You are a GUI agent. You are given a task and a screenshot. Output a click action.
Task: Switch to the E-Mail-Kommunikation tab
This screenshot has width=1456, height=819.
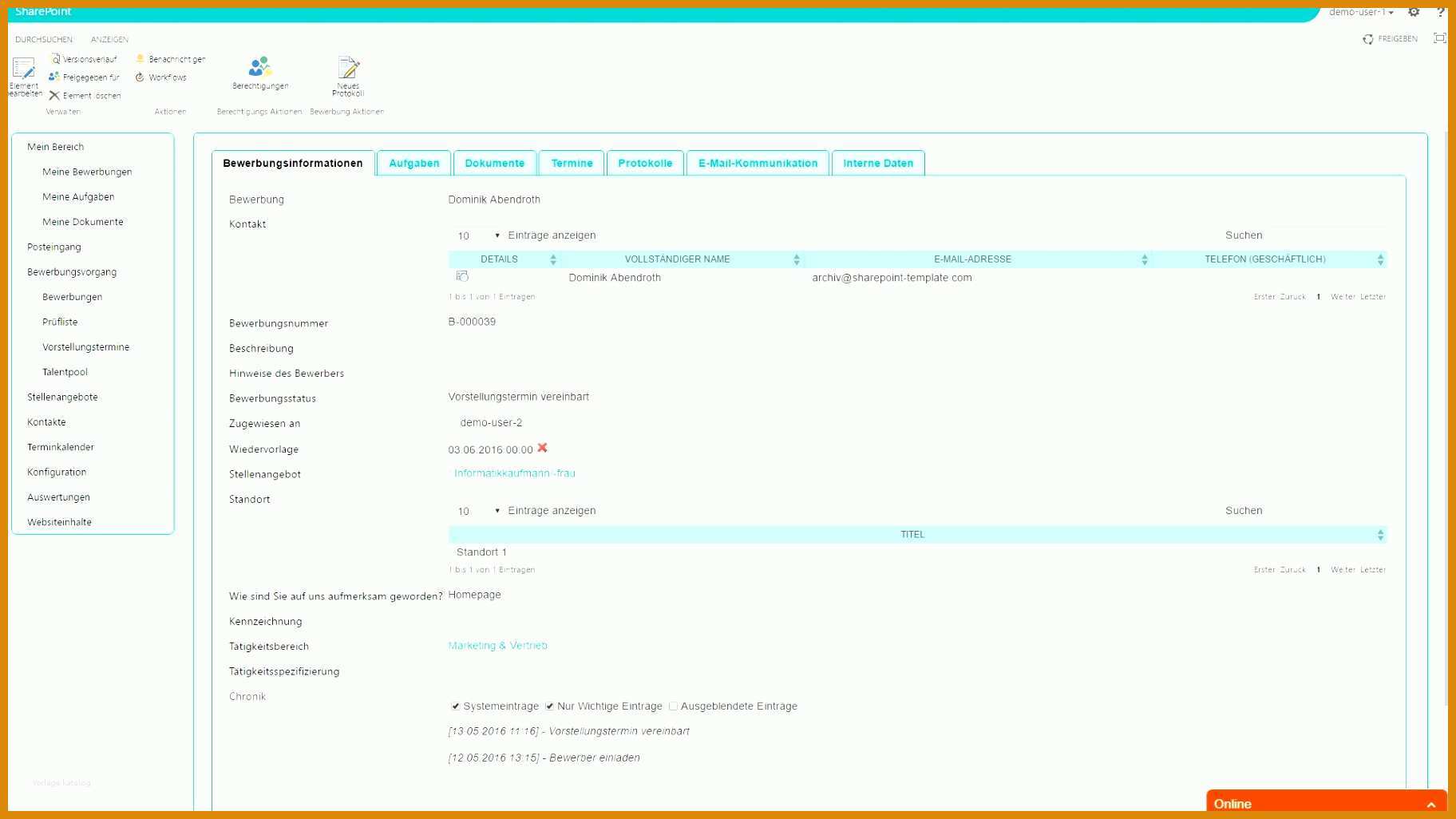click(758, 163)
